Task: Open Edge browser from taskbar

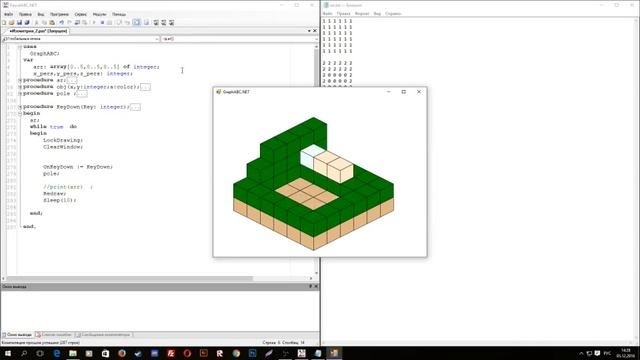Action: tap(56, 353)
